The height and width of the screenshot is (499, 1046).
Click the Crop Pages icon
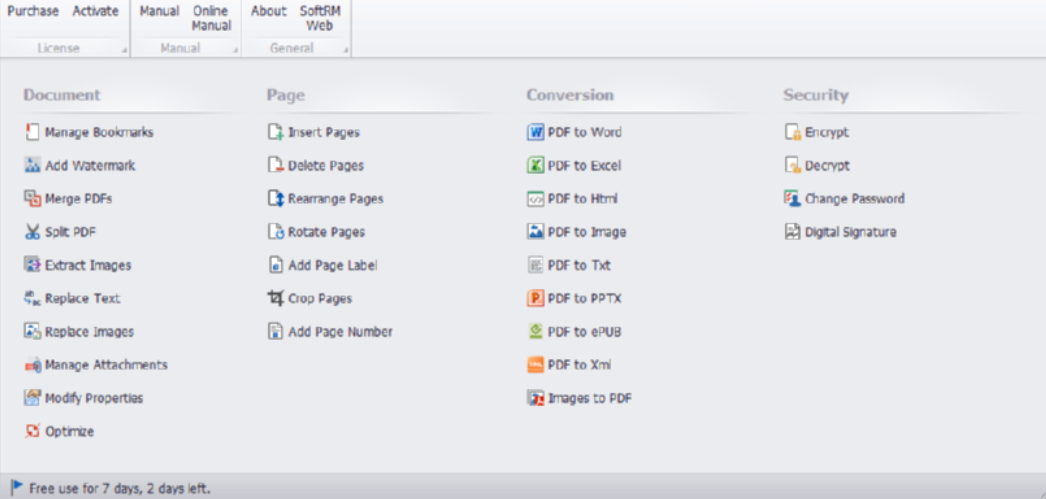pyautogui.click(x=276, y=298)
